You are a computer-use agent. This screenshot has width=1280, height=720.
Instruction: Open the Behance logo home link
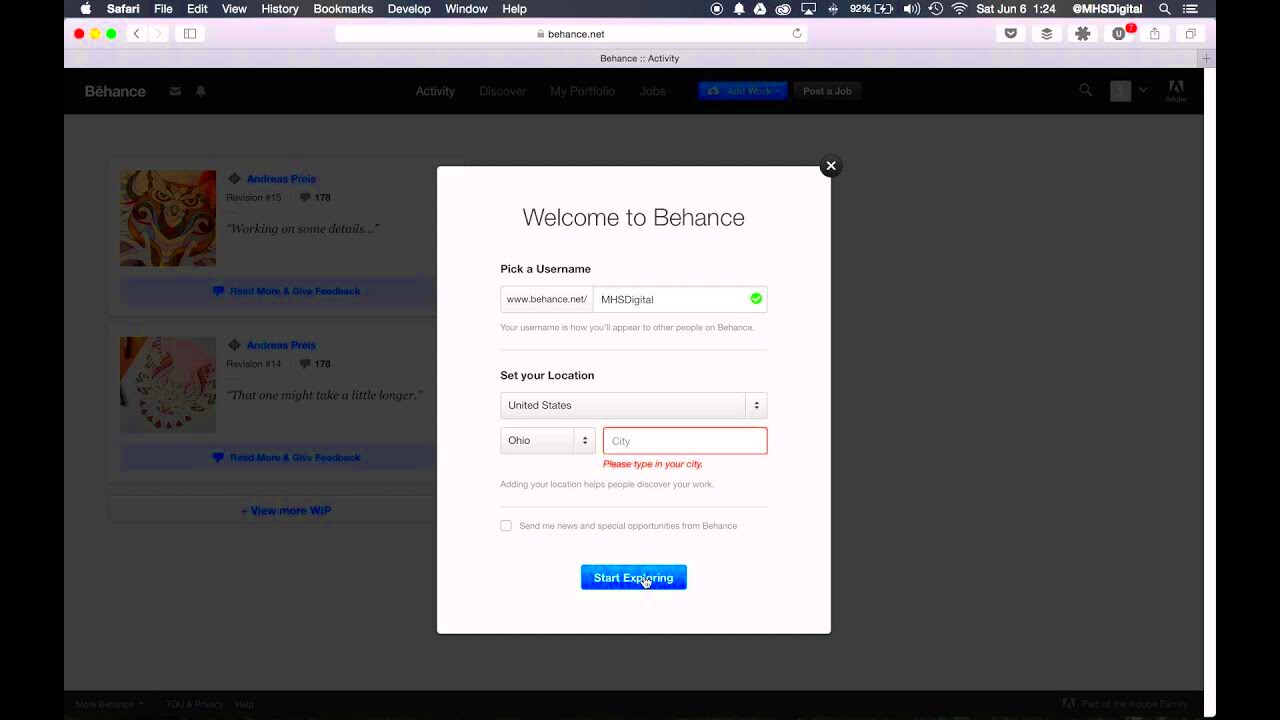click(x=115, y=91)
